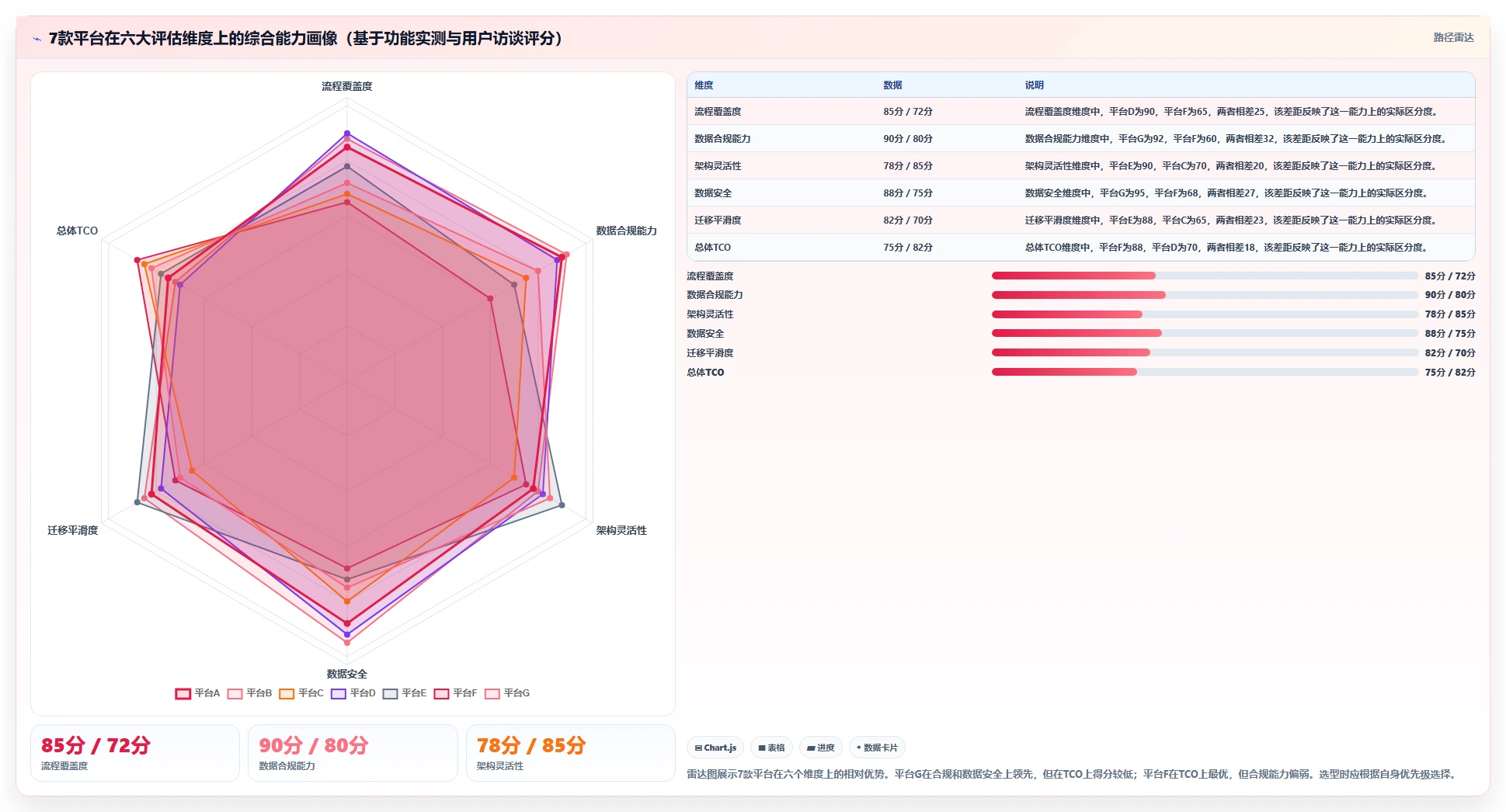Toggle 平台F legend entry
Viewport: 1506px width, 812px height.
455,693
